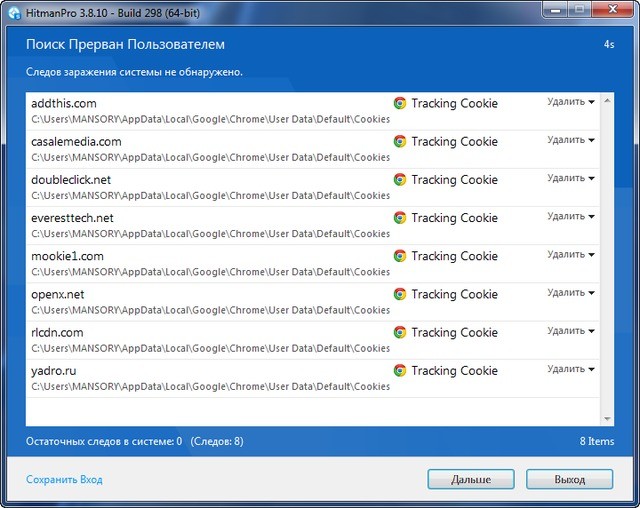
Task: Click Chrome icon beside rlcdn.com entry
Action: pyautogui.click(x=400, y=332)
